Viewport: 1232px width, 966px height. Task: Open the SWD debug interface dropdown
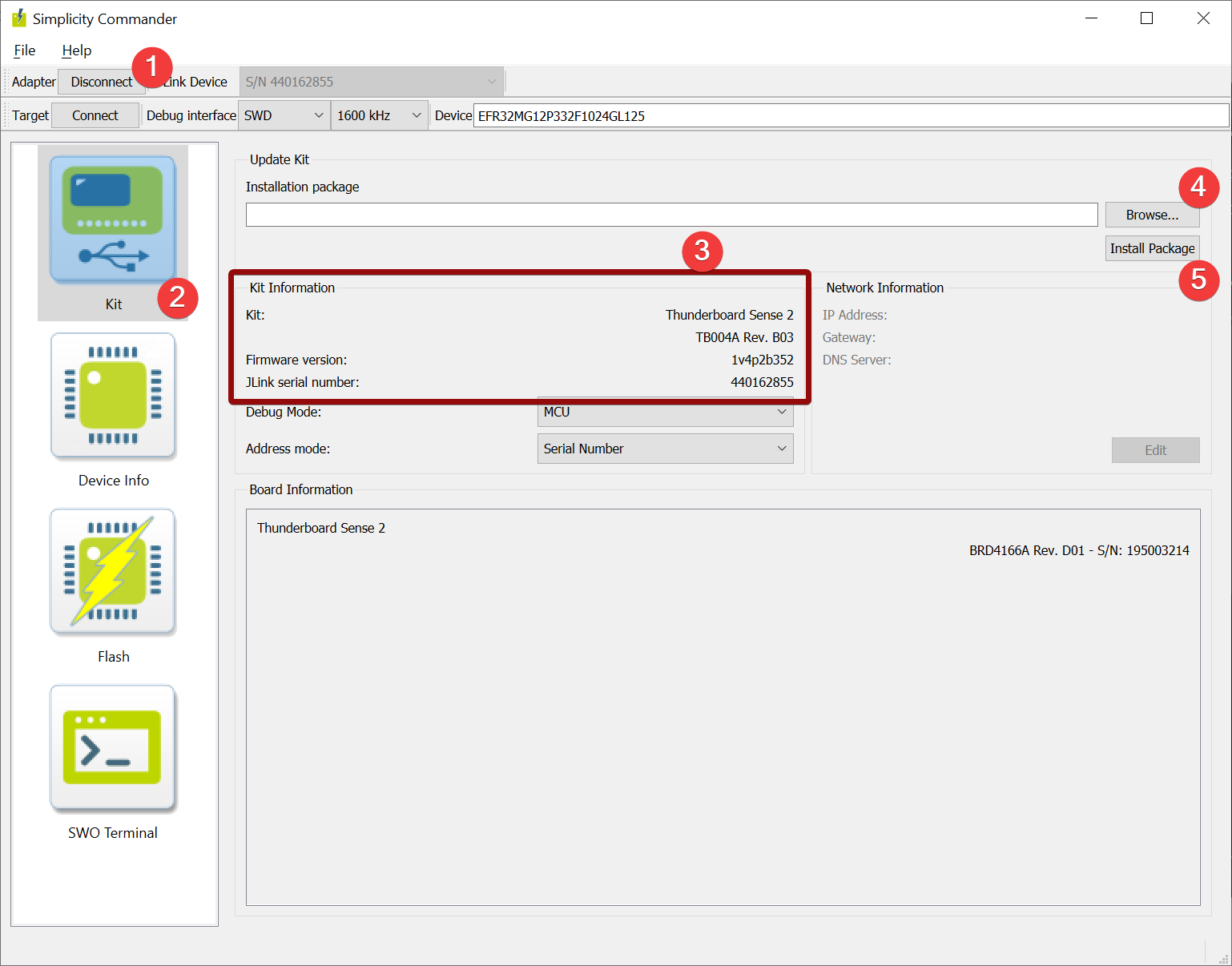[284, 115]
